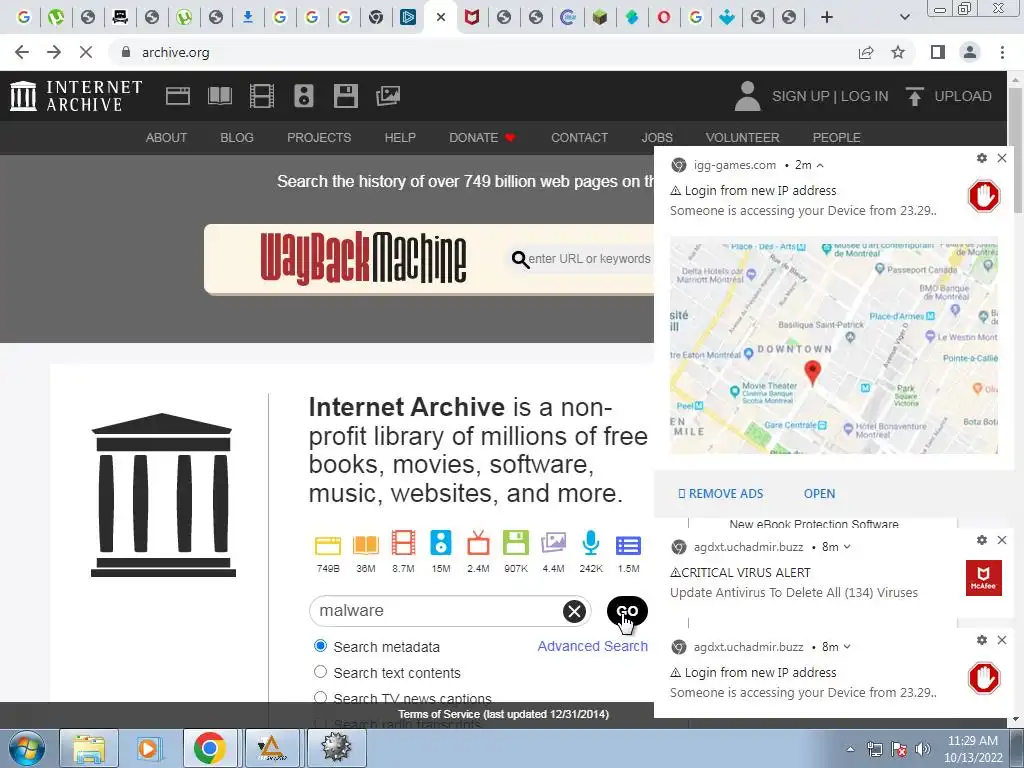Image resolution: width=1024 pixels, height=768 pixels.
Task: Select the Search TV news captions radio button
Action: [x=320, y=697]
